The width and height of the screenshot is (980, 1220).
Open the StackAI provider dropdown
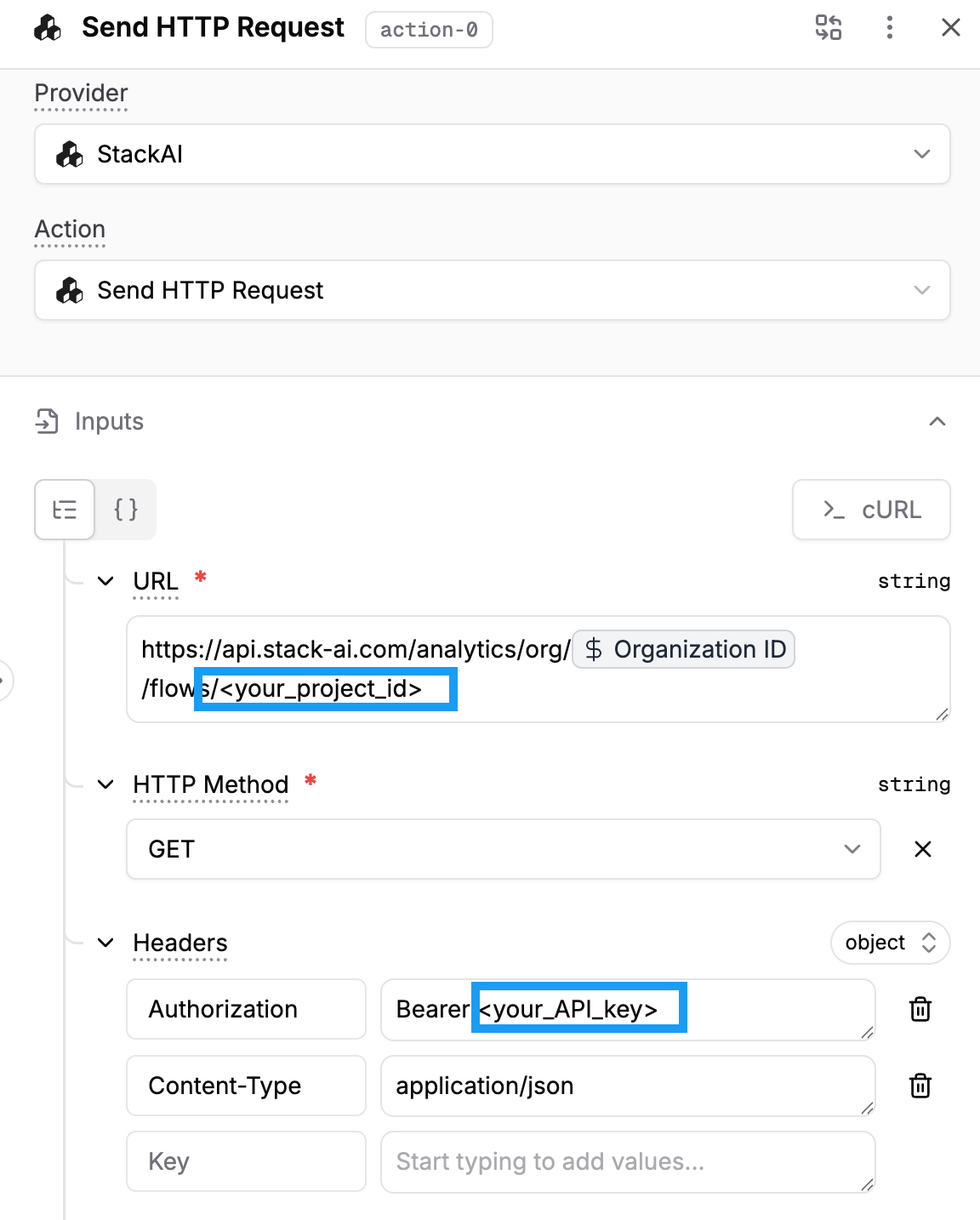(492, 154)
